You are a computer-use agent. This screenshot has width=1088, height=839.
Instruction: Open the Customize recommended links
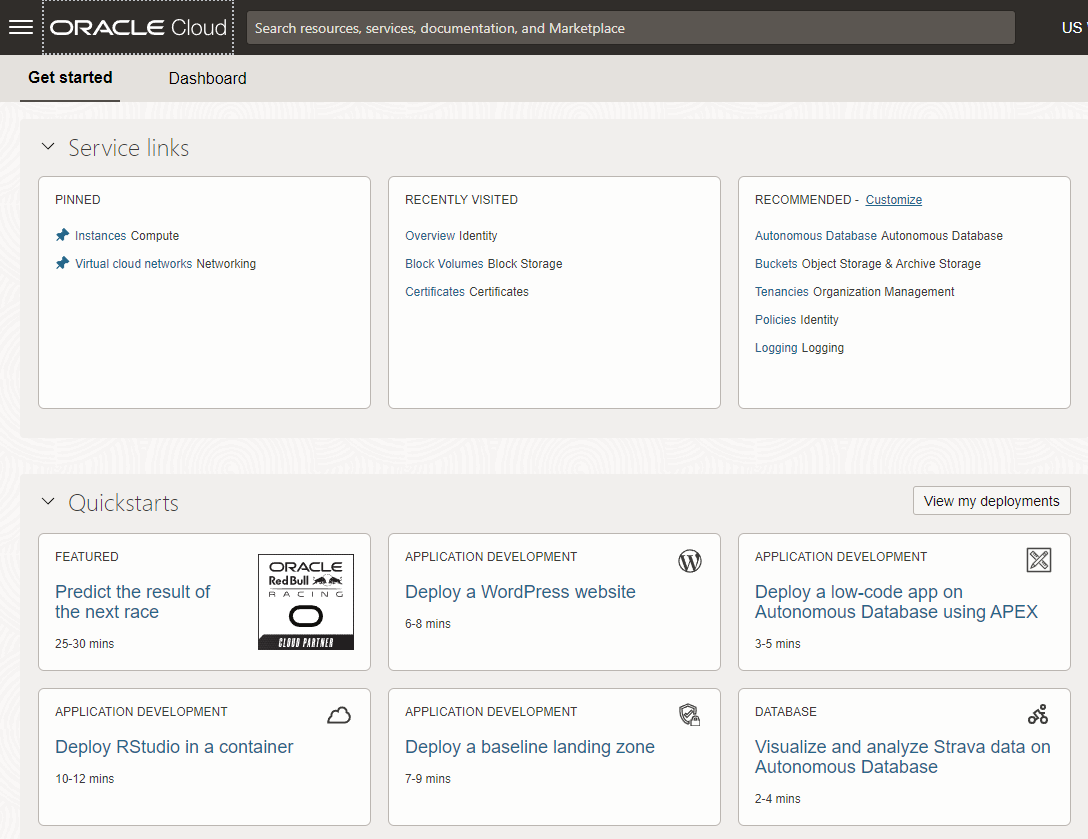894,200
